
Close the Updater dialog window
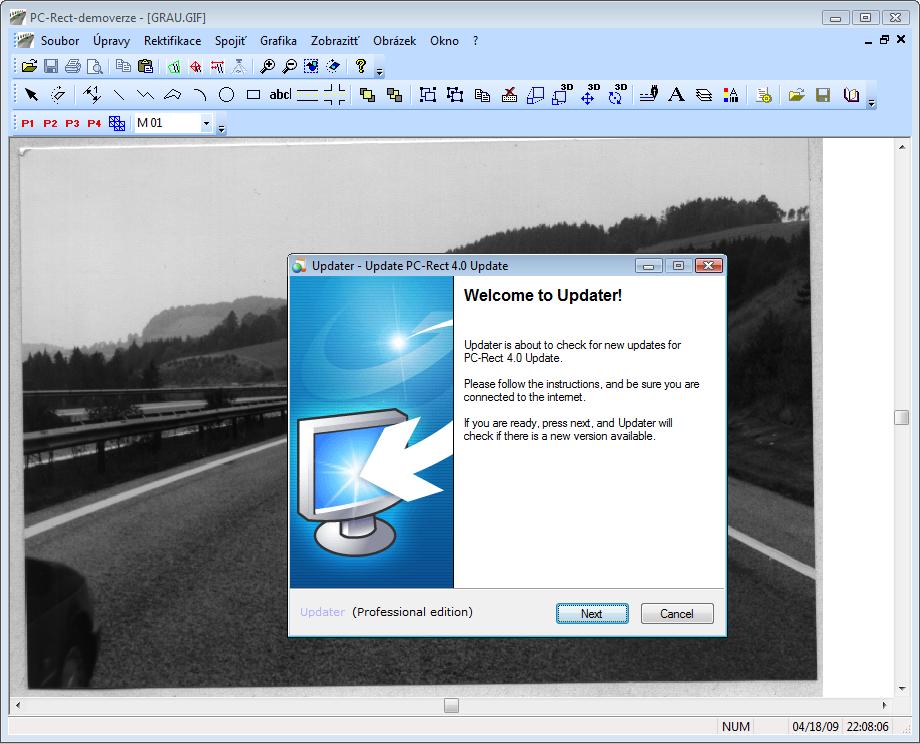point(709,266)
